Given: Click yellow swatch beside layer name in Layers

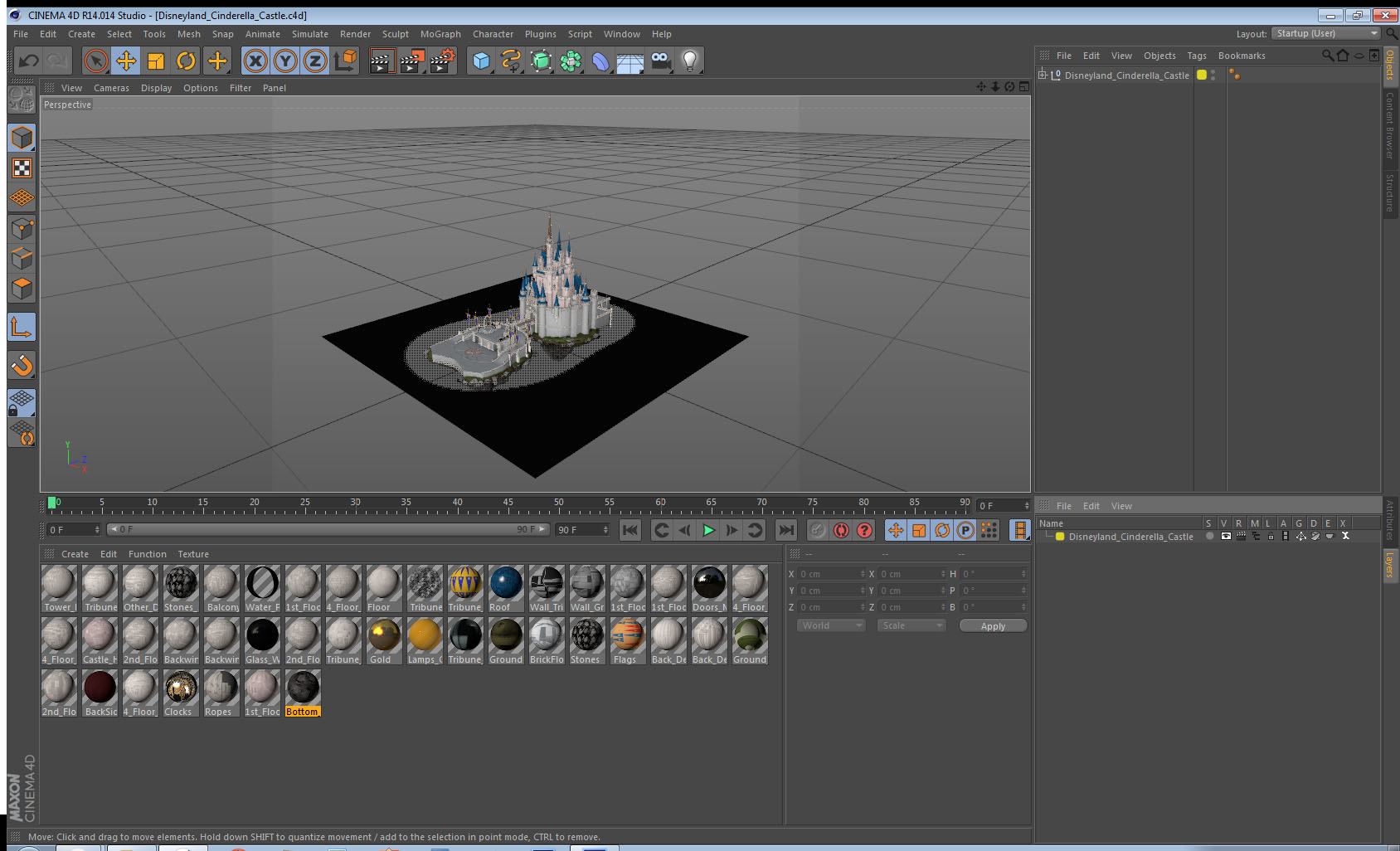Looking at the screenshot, I should (x=1060, y=537).
